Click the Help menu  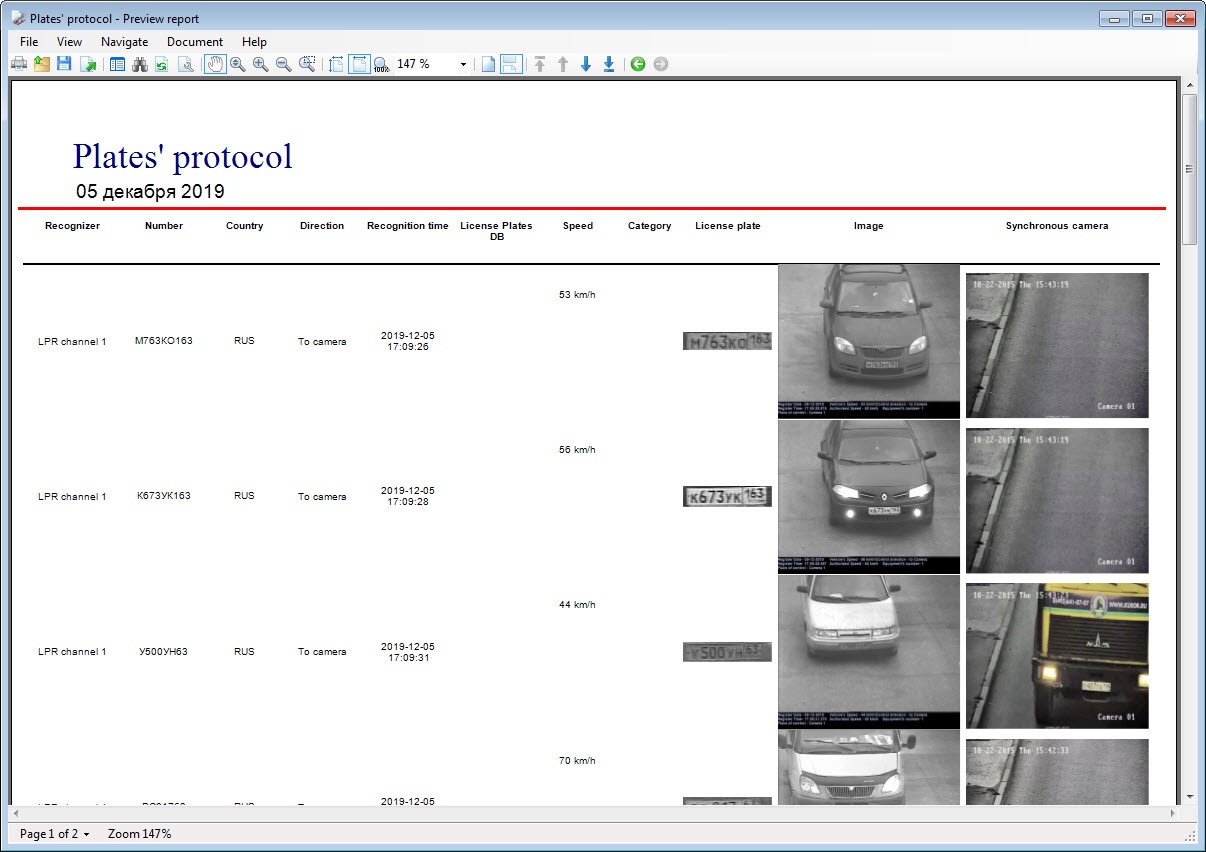point(254,42)
